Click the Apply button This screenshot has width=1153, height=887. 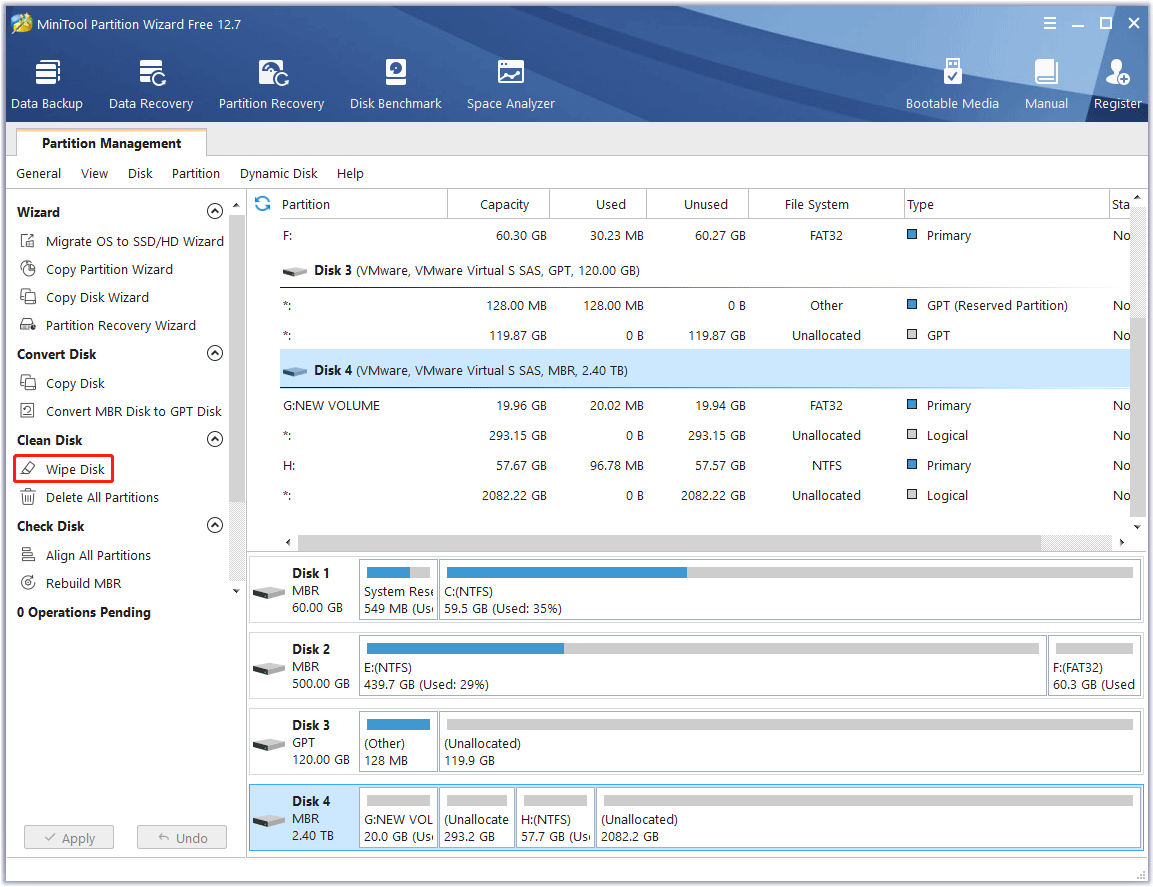click(69, 838)
